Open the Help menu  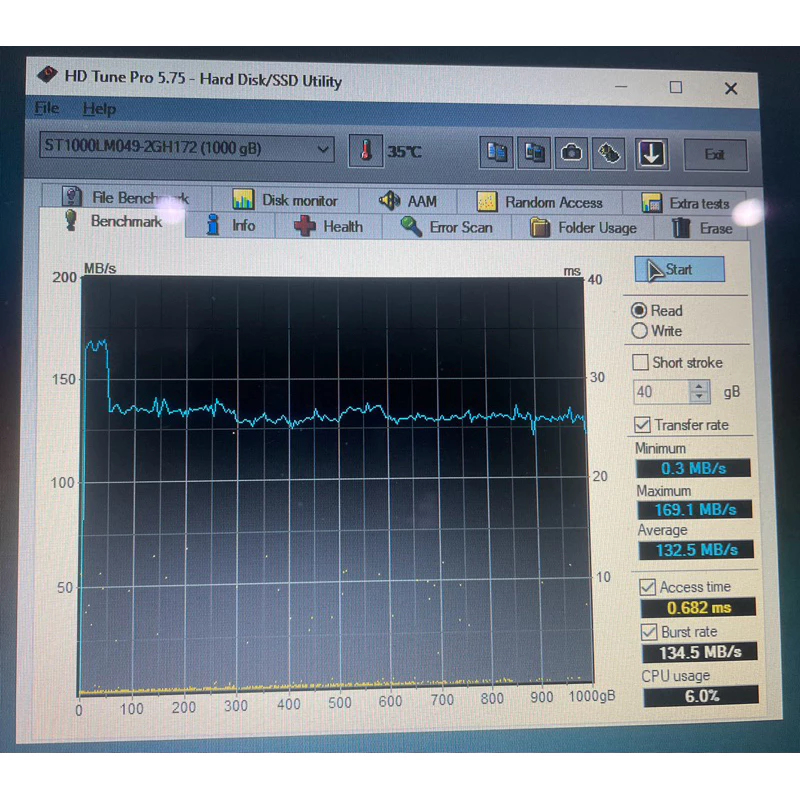click(x=99, y=109)
